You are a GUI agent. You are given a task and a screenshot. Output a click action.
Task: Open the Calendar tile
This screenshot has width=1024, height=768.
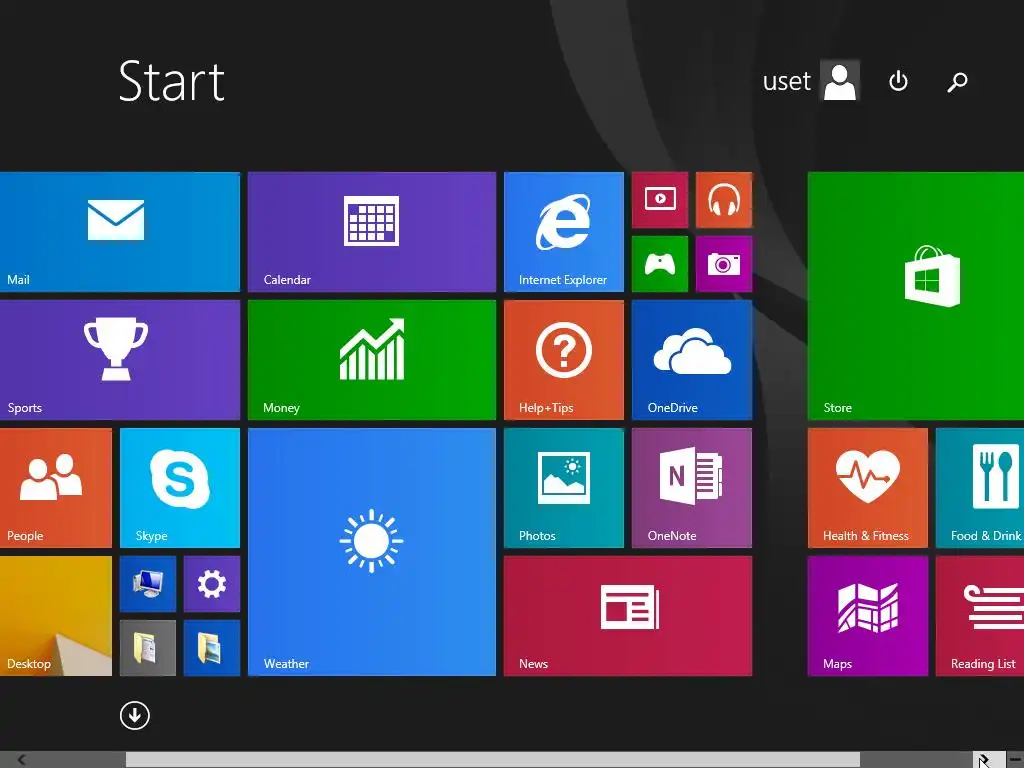[x=372, y=232]
